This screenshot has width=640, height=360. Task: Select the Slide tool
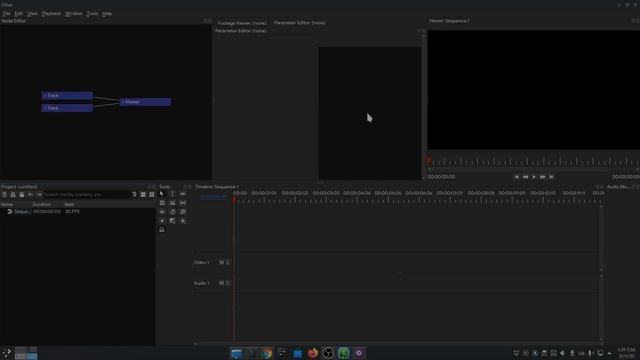point(162,212)
